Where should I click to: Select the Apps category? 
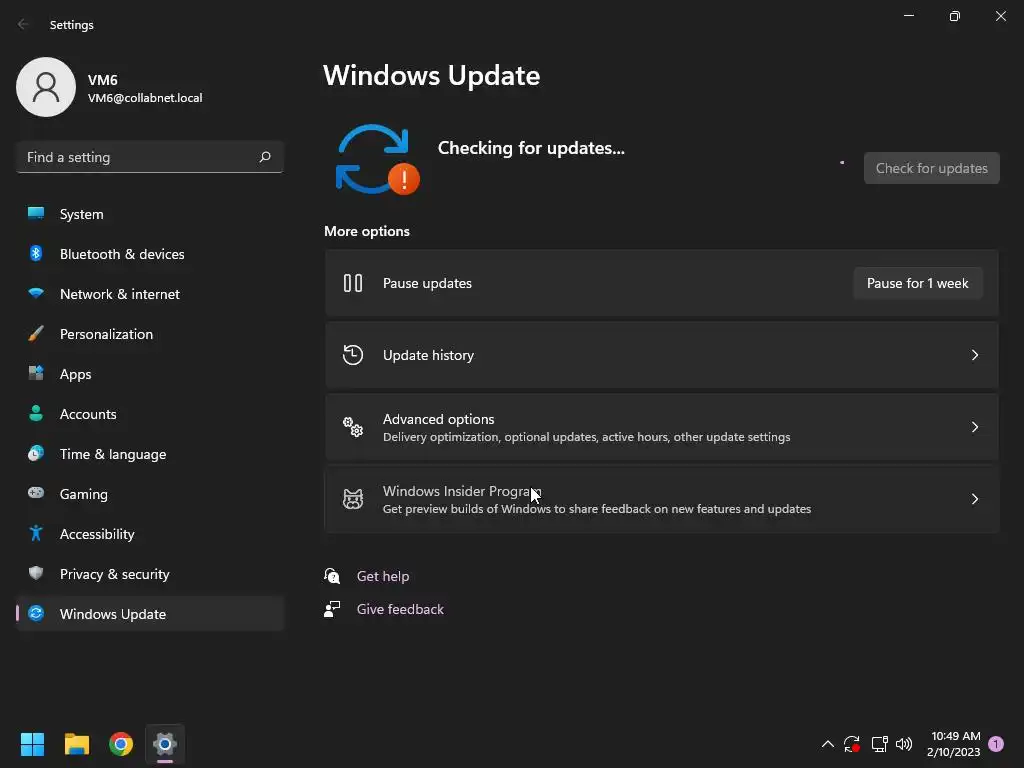150,374
